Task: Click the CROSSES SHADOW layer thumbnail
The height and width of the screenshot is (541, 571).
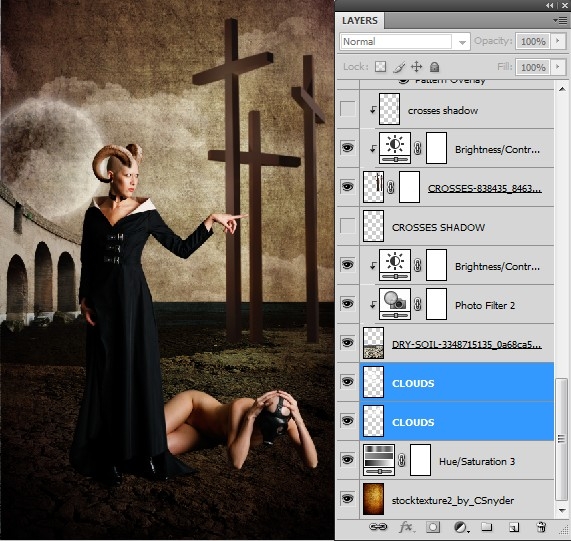Action: 373,226
